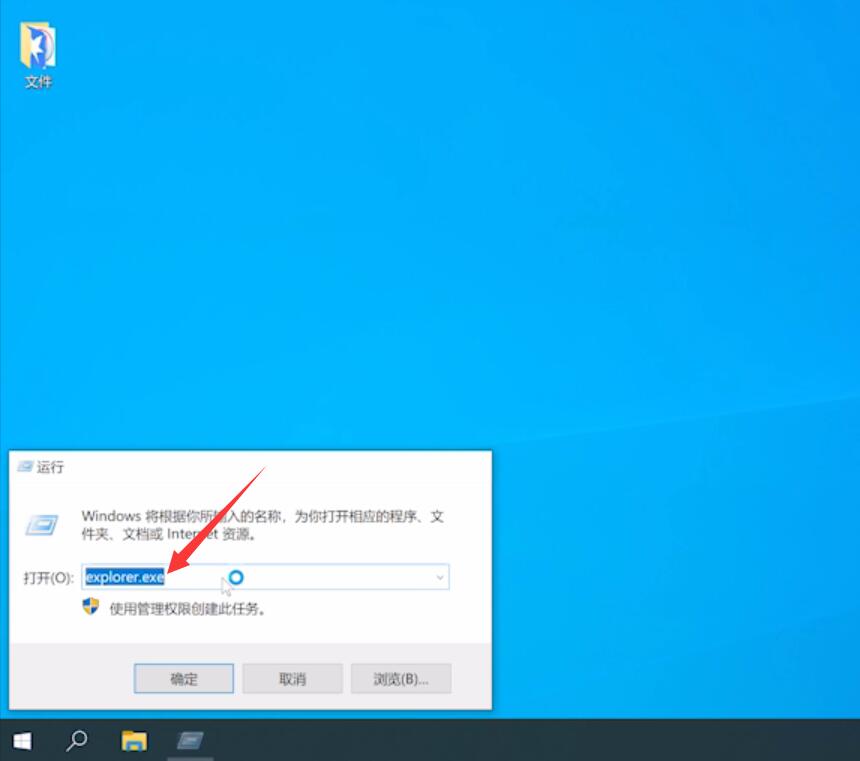Select the 文件 folder on the desktop
Viewport: 860px width, 761px height.
click(x=38, y=54)
